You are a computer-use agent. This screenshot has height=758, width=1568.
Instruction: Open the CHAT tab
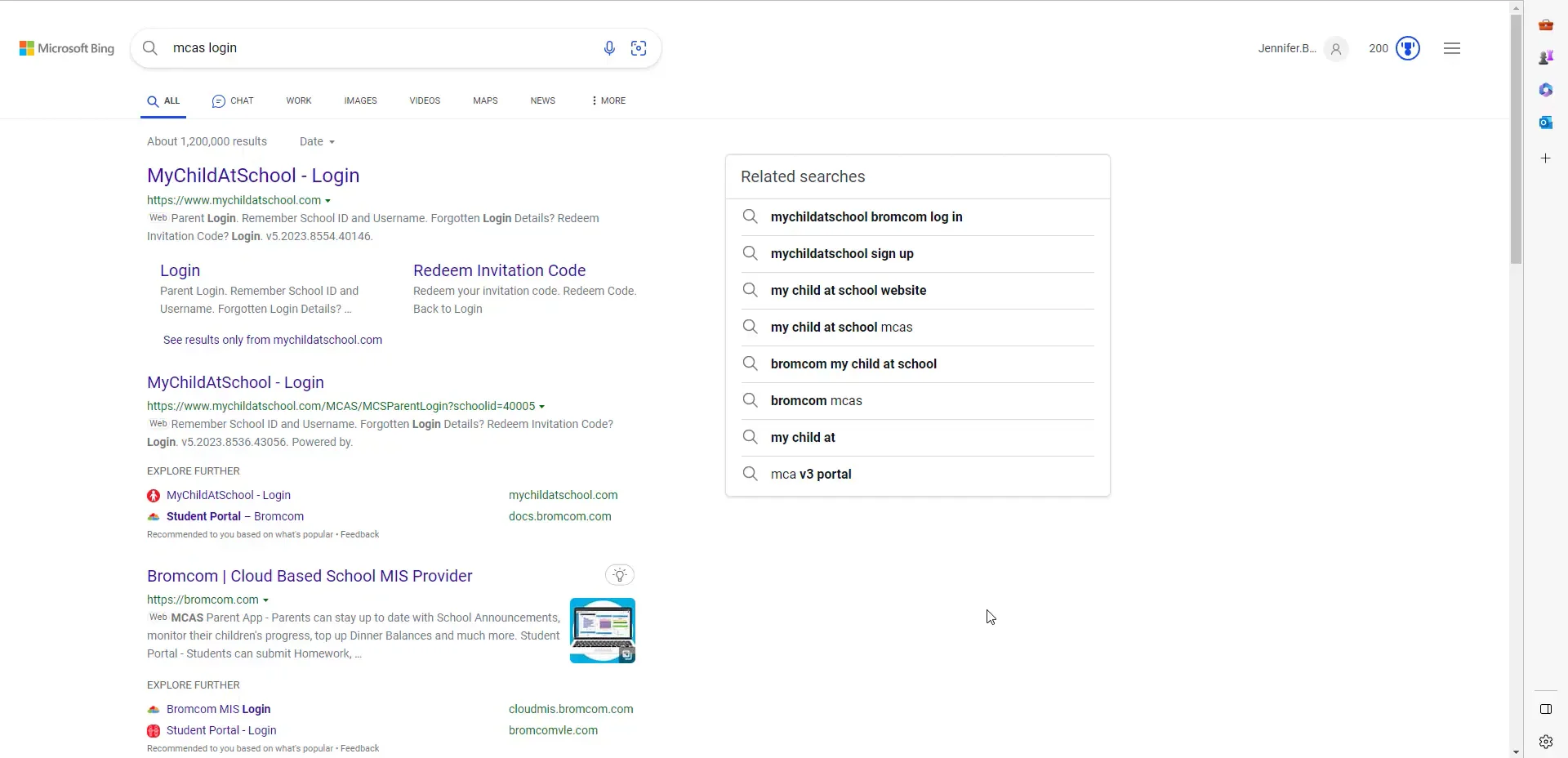tap(233, 100)
